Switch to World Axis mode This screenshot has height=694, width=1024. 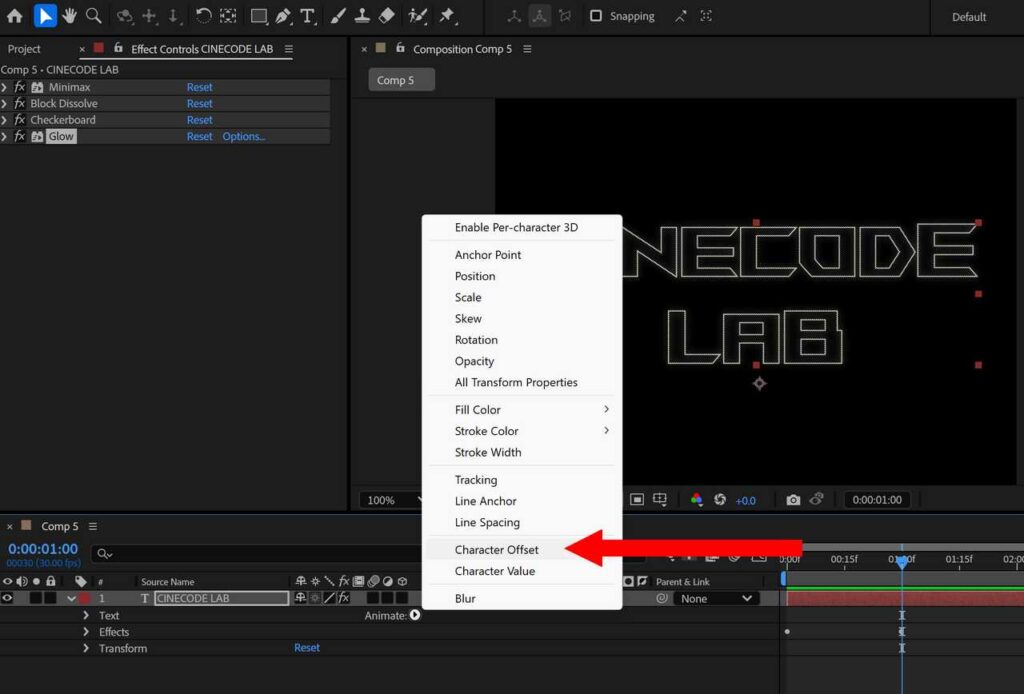pyautogui.click(x=539, y=16)
